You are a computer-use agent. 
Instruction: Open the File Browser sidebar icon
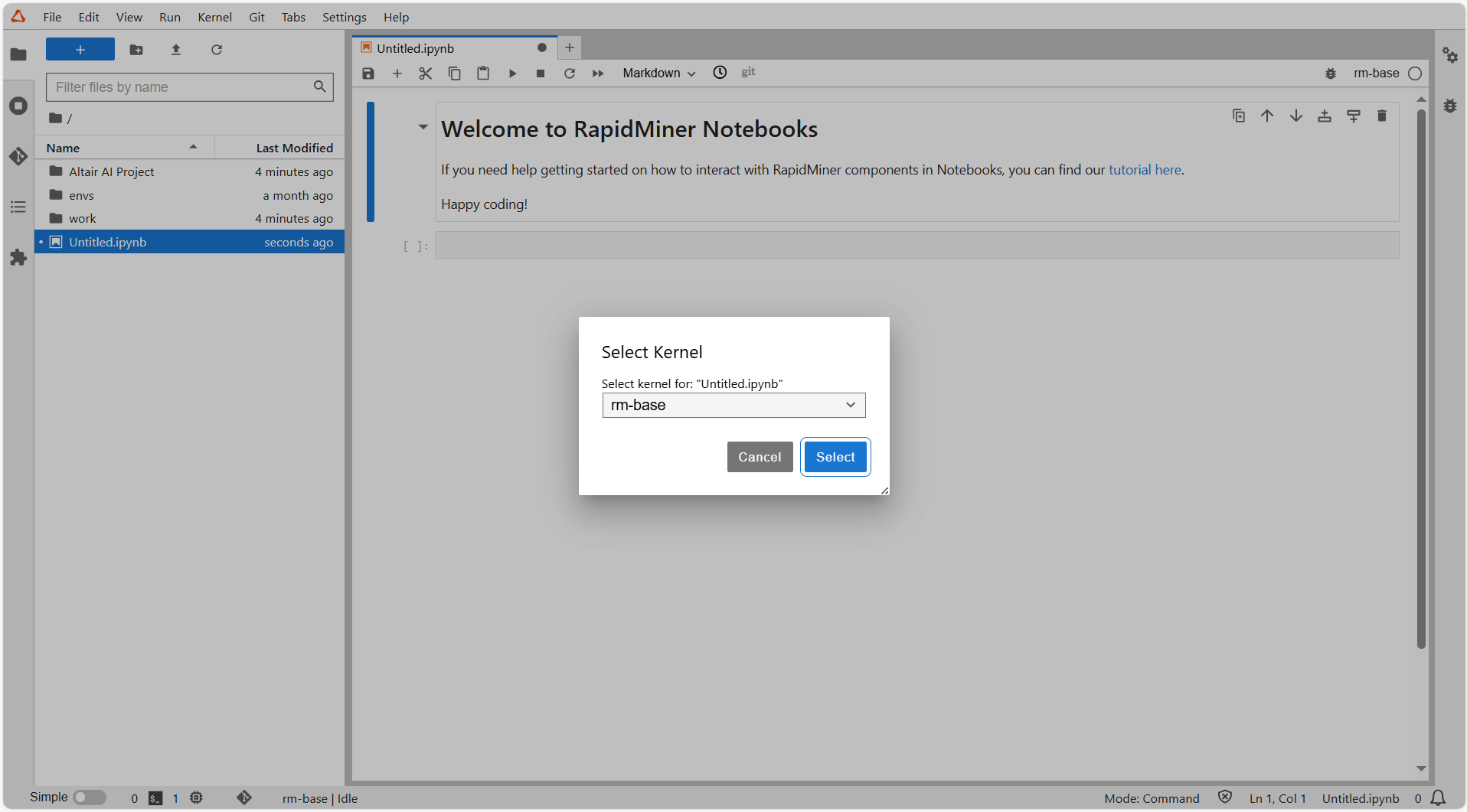pyautogui.click(x=18, y=54)
